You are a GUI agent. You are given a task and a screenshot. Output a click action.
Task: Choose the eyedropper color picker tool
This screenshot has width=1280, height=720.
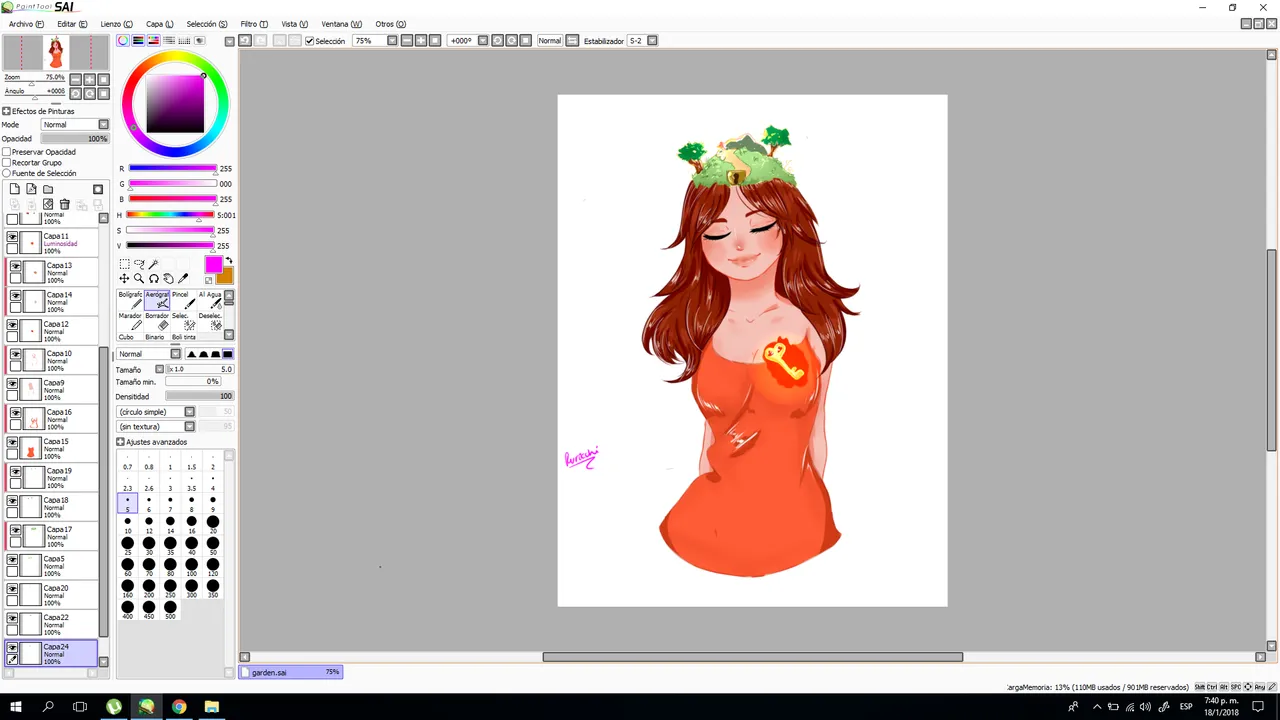(x=183, y=279)
